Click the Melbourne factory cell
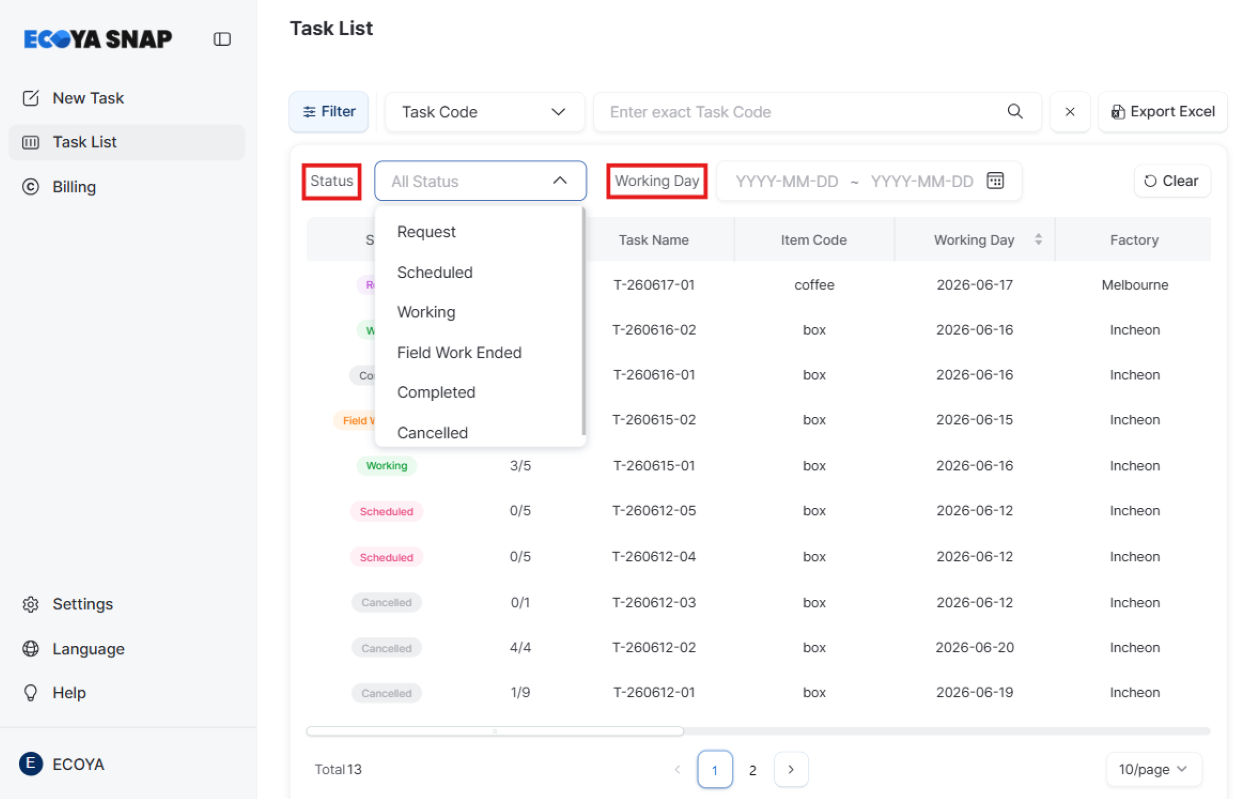 [1135, 285]
